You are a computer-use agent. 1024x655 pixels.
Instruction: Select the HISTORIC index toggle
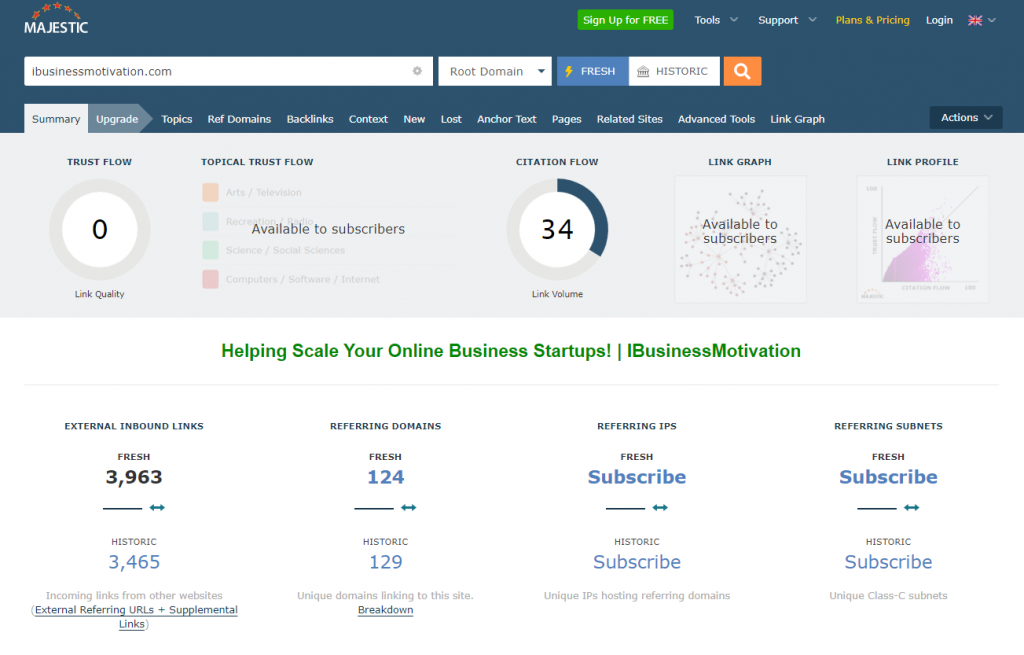click(674, 71)
